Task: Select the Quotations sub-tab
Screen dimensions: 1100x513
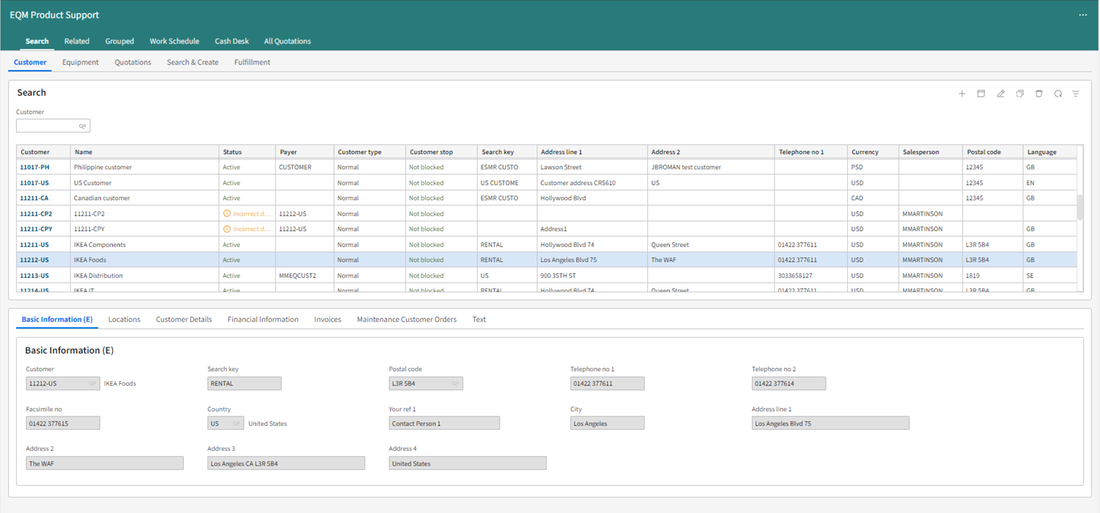Action: click(133, 62)
